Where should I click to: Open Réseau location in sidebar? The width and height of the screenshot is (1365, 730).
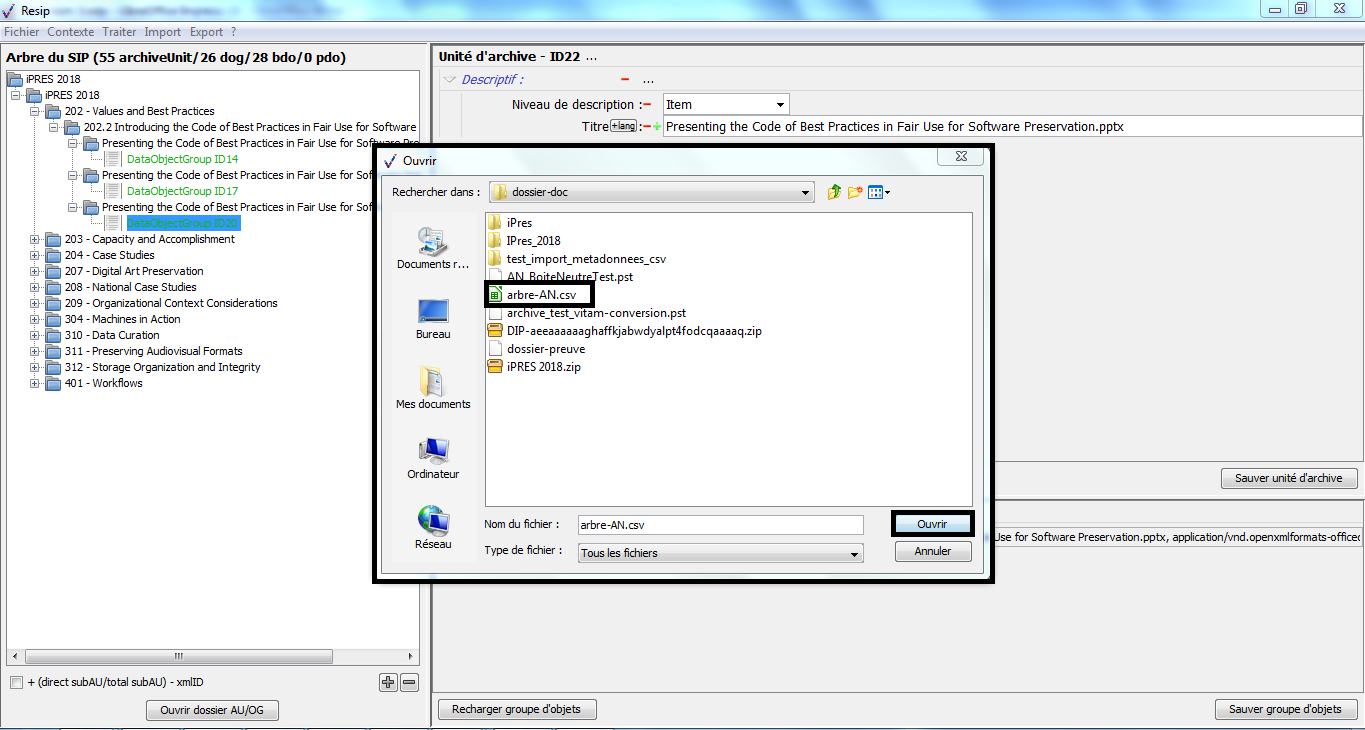pyautogui.click(x=433, y=528)
